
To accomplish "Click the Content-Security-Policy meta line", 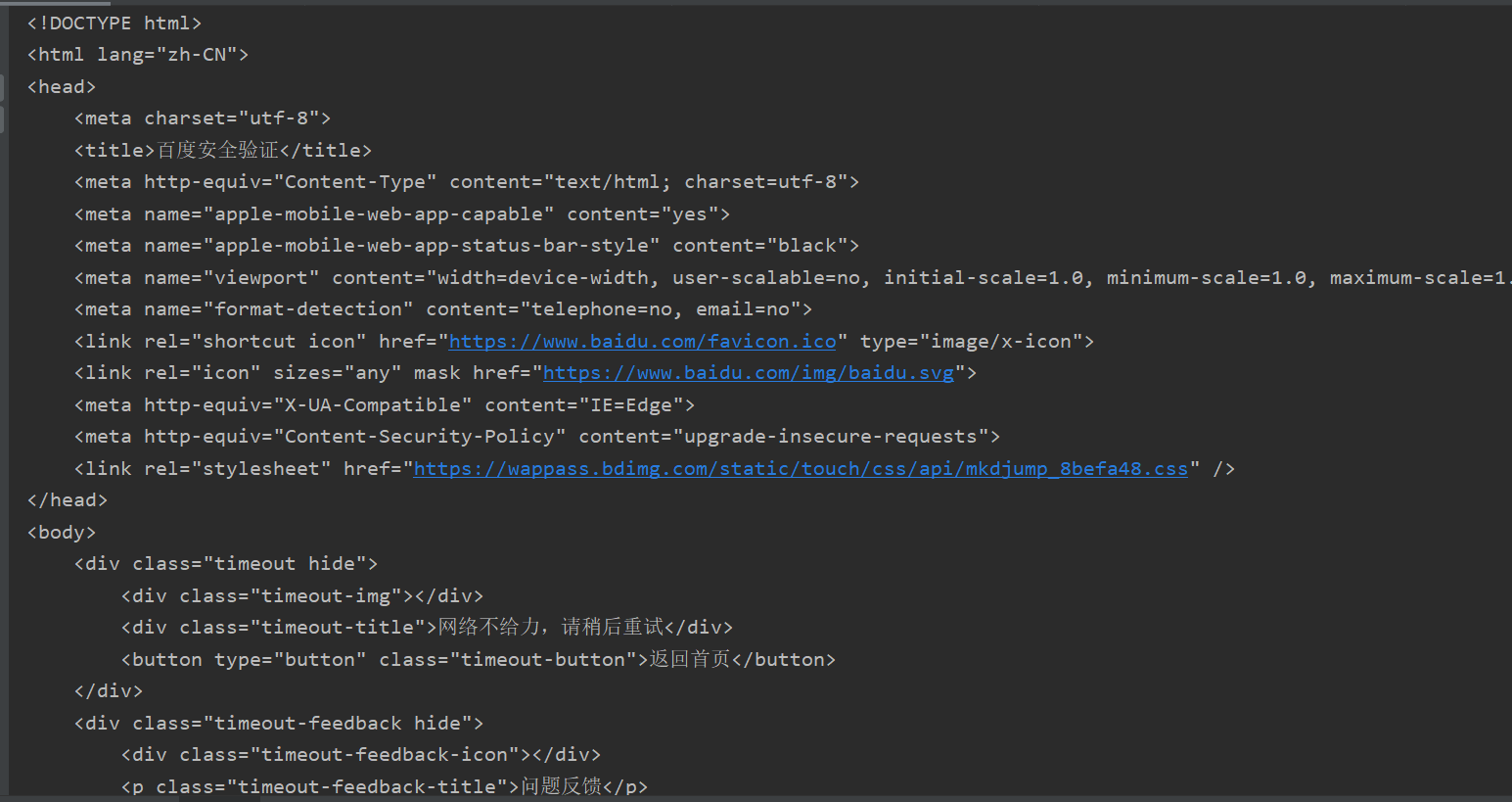I will pyautogui.click(x=537, y=437).
